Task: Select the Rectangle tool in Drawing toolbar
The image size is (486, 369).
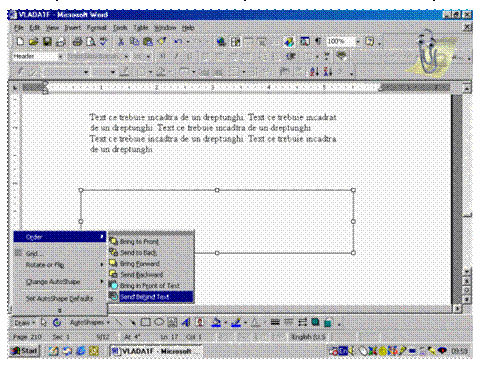Action: click(x=145, y=322)
